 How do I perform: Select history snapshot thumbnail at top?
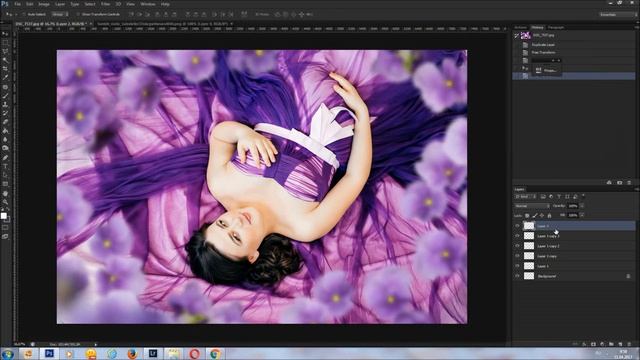point(526,36)
